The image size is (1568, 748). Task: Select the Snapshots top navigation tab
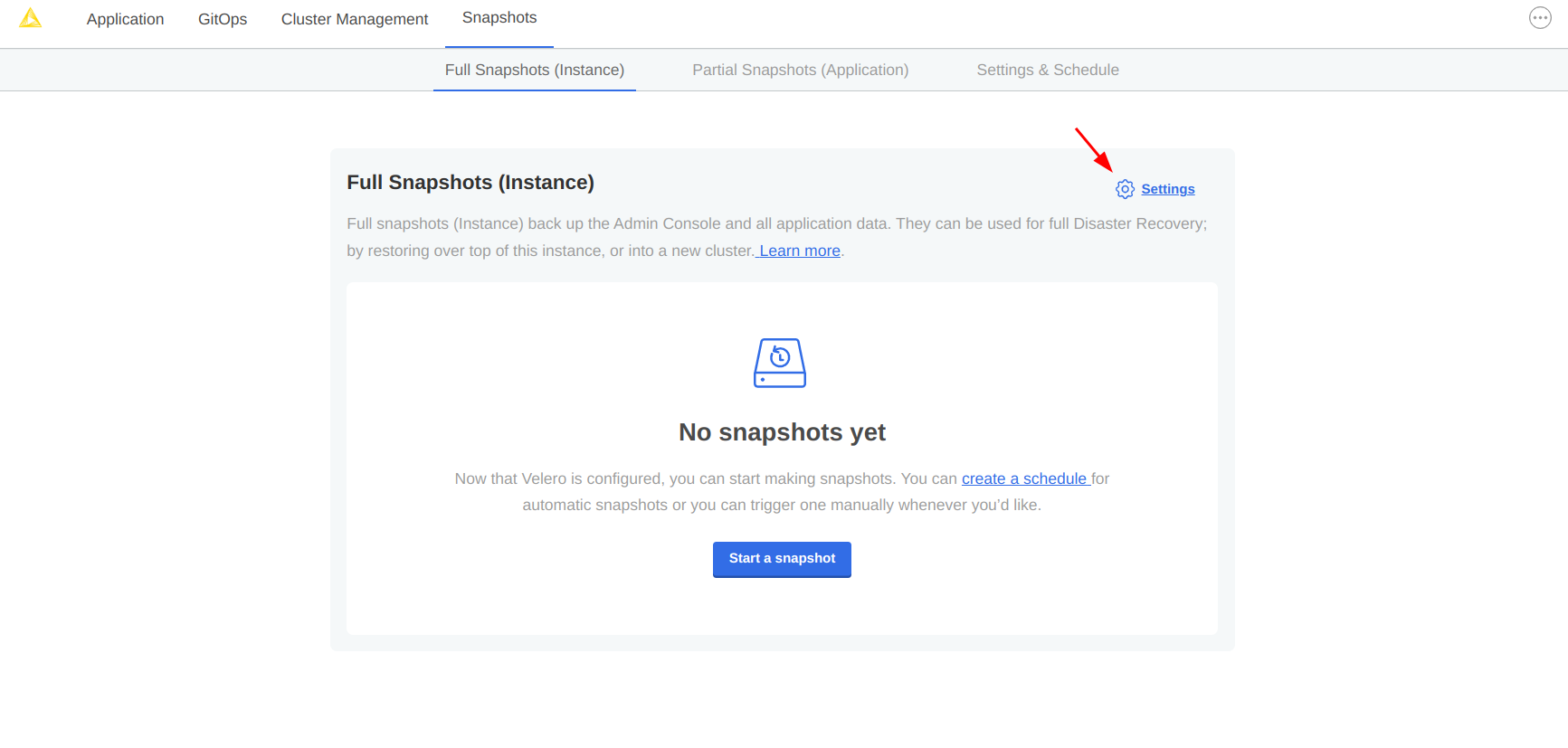pos(499,18)
